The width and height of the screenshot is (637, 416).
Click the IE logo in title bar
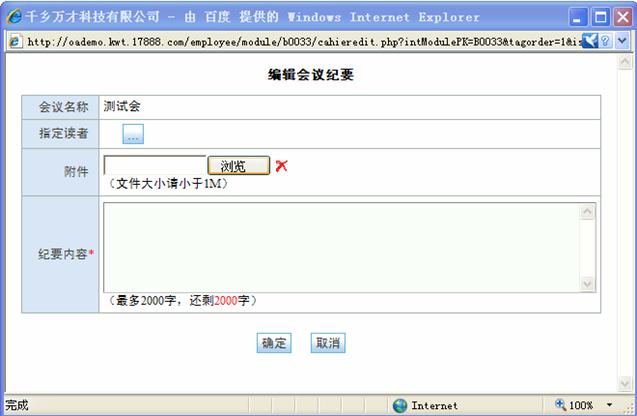point(14,17)
